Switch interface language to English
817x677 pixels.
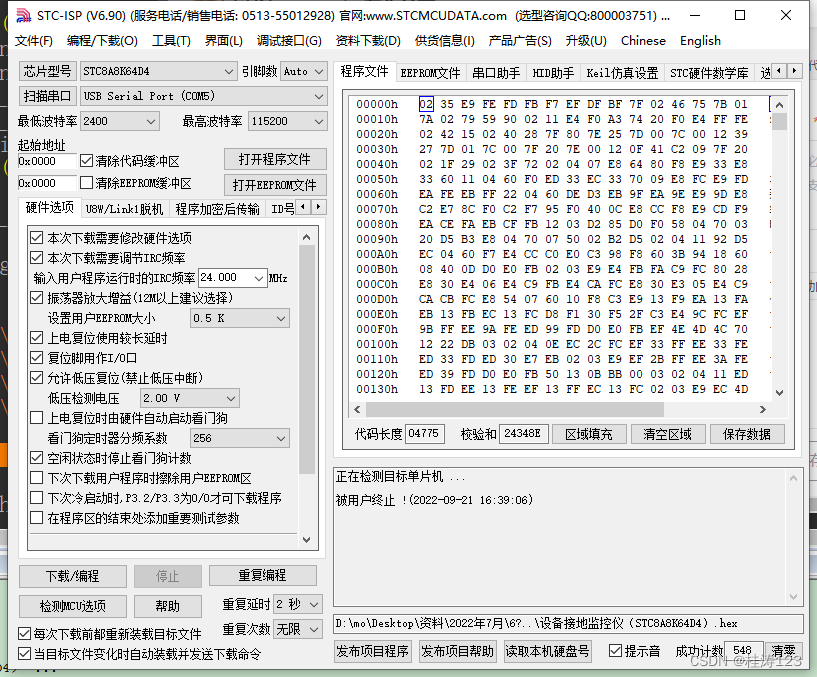700,41
